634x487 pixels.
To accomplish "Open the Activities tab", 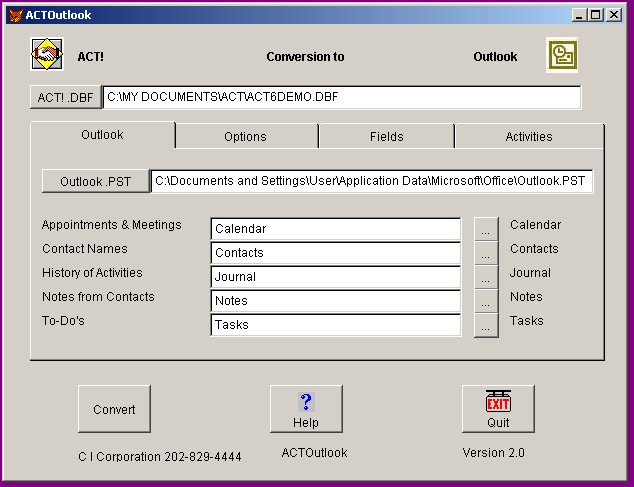I will coord(529,137).
